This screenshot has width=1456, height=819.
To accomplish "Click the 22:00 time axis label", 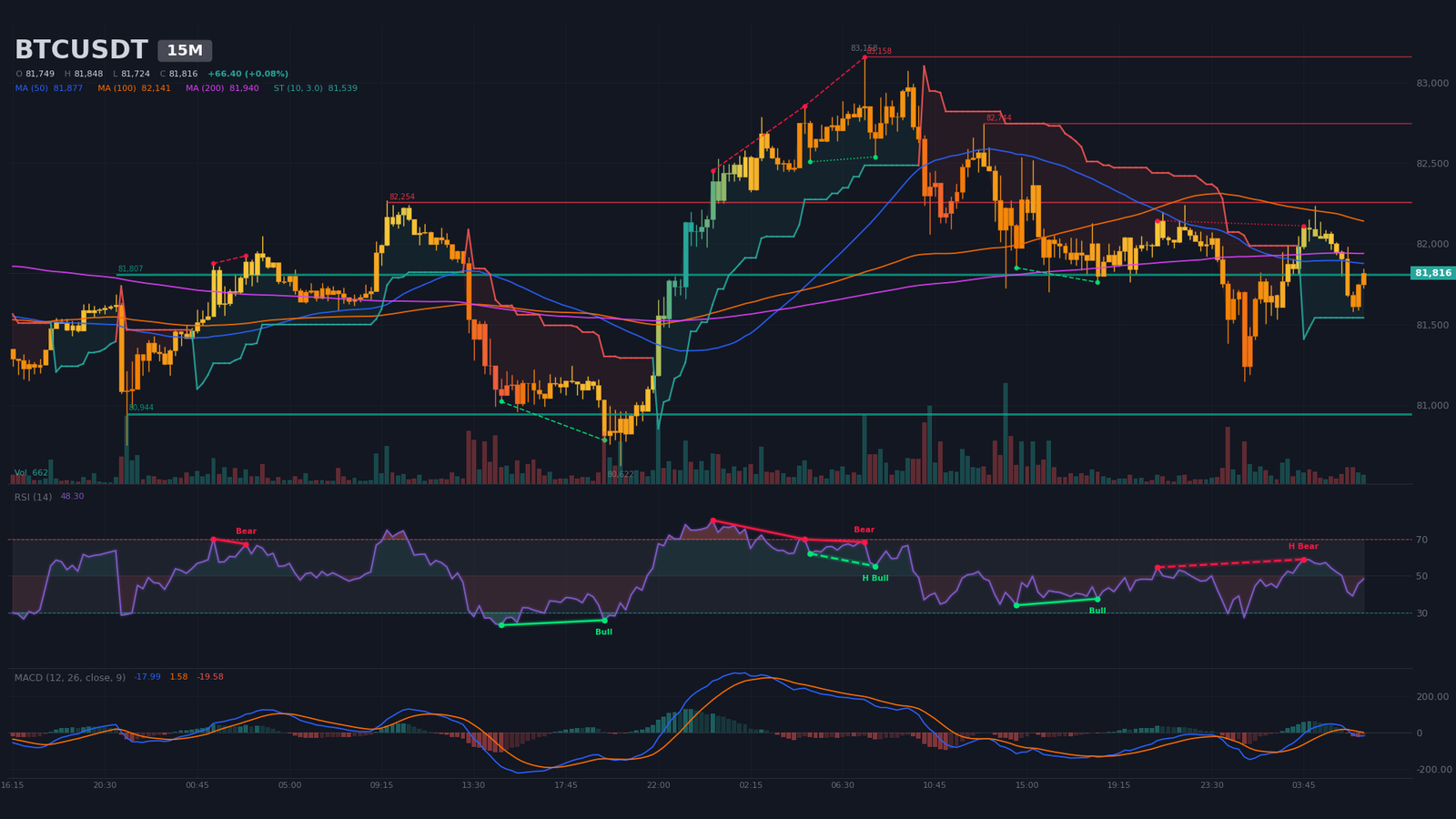I will tap(658, 785).
